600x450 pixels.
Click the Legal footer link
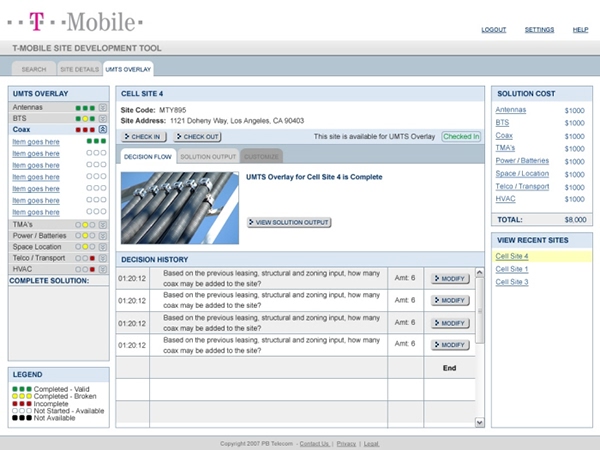pos(371,443)
